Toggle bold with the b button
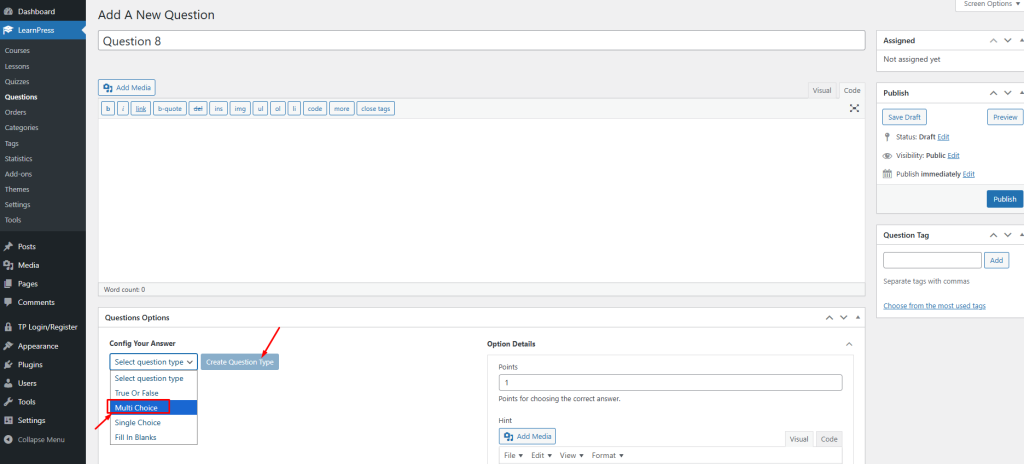This screenshot has width=1024, height=464. [x=108, y=108]
